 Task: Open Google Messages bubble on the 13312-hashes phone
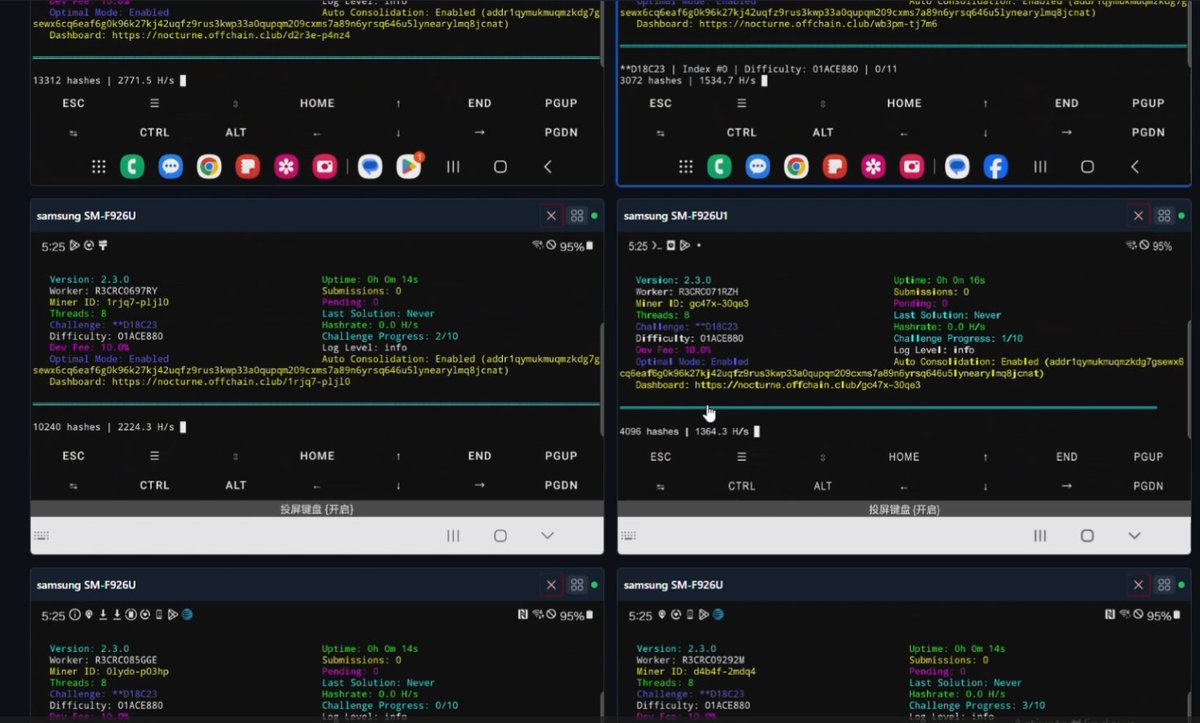[x=370, y=167]
